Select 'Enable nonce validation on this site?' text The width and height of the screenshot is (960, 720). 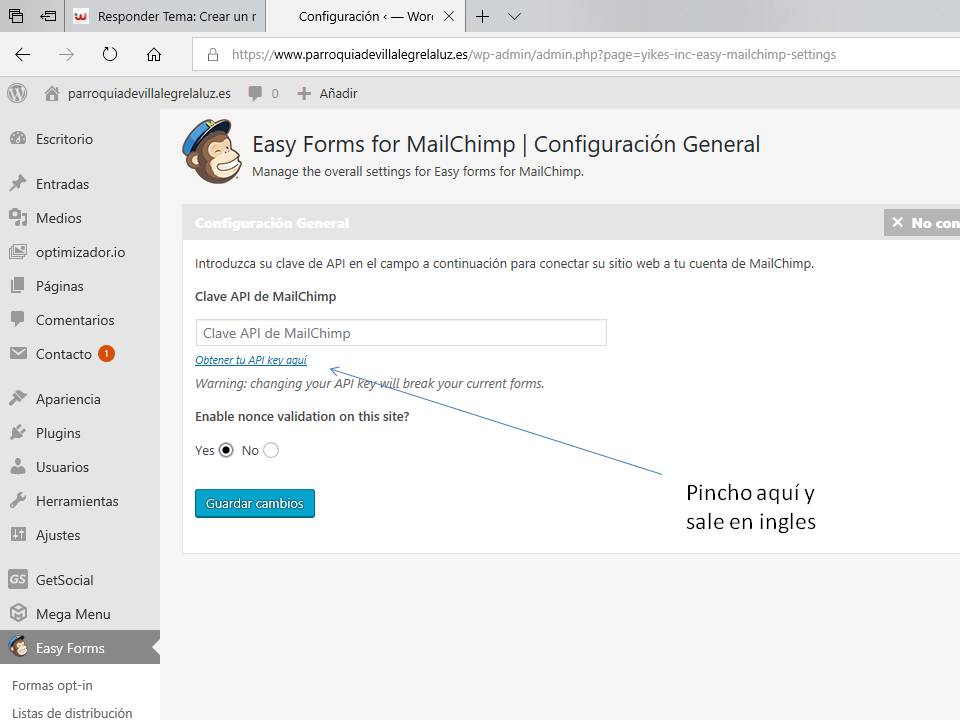pos(302,416)
